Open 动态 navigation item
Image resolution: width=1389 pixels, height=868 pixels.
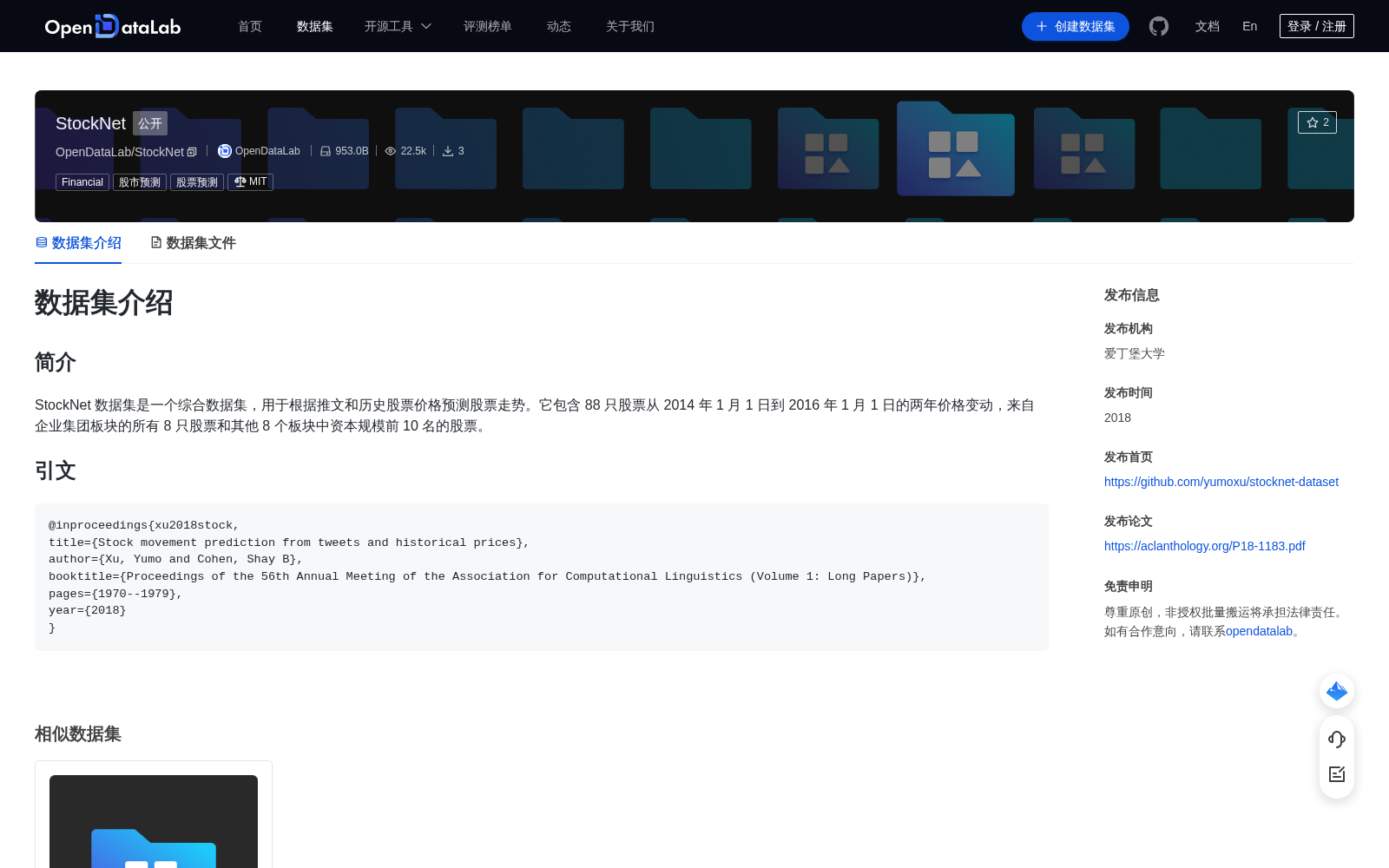pos(559,26)
